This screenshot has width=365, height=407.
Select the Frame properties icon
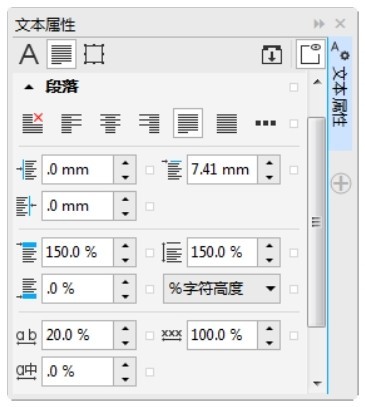click(94, 54)
